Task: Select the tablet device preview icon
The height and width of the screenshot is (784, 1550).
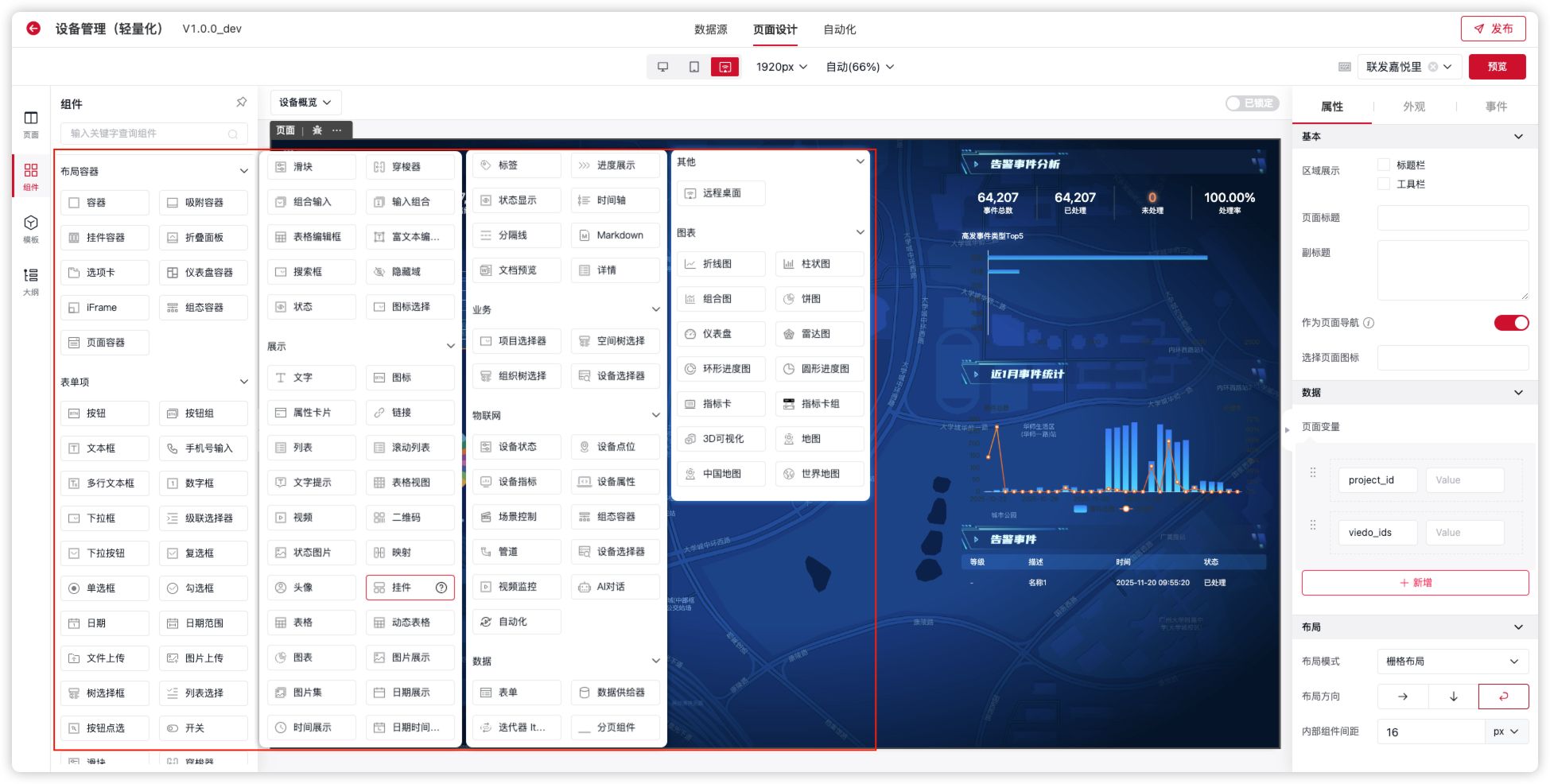Action: pyautogui.click(x=693, y=67)
